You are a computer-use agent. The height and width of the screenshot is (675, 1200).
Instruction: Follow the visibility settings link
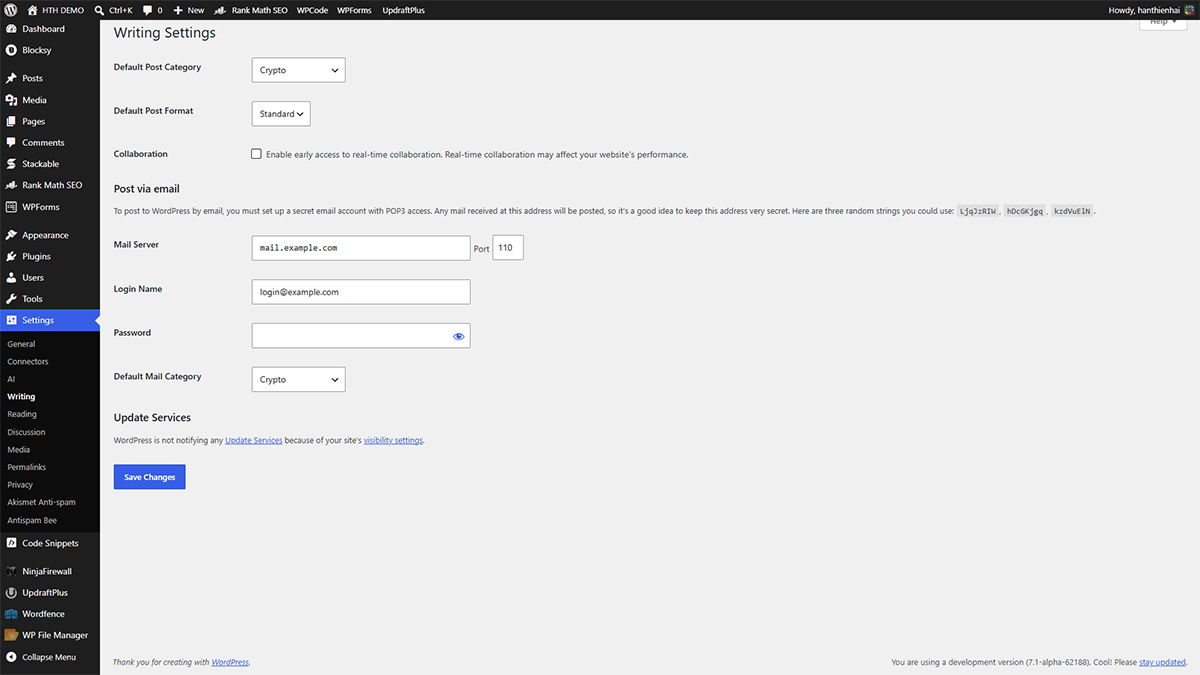coord(394,440)
